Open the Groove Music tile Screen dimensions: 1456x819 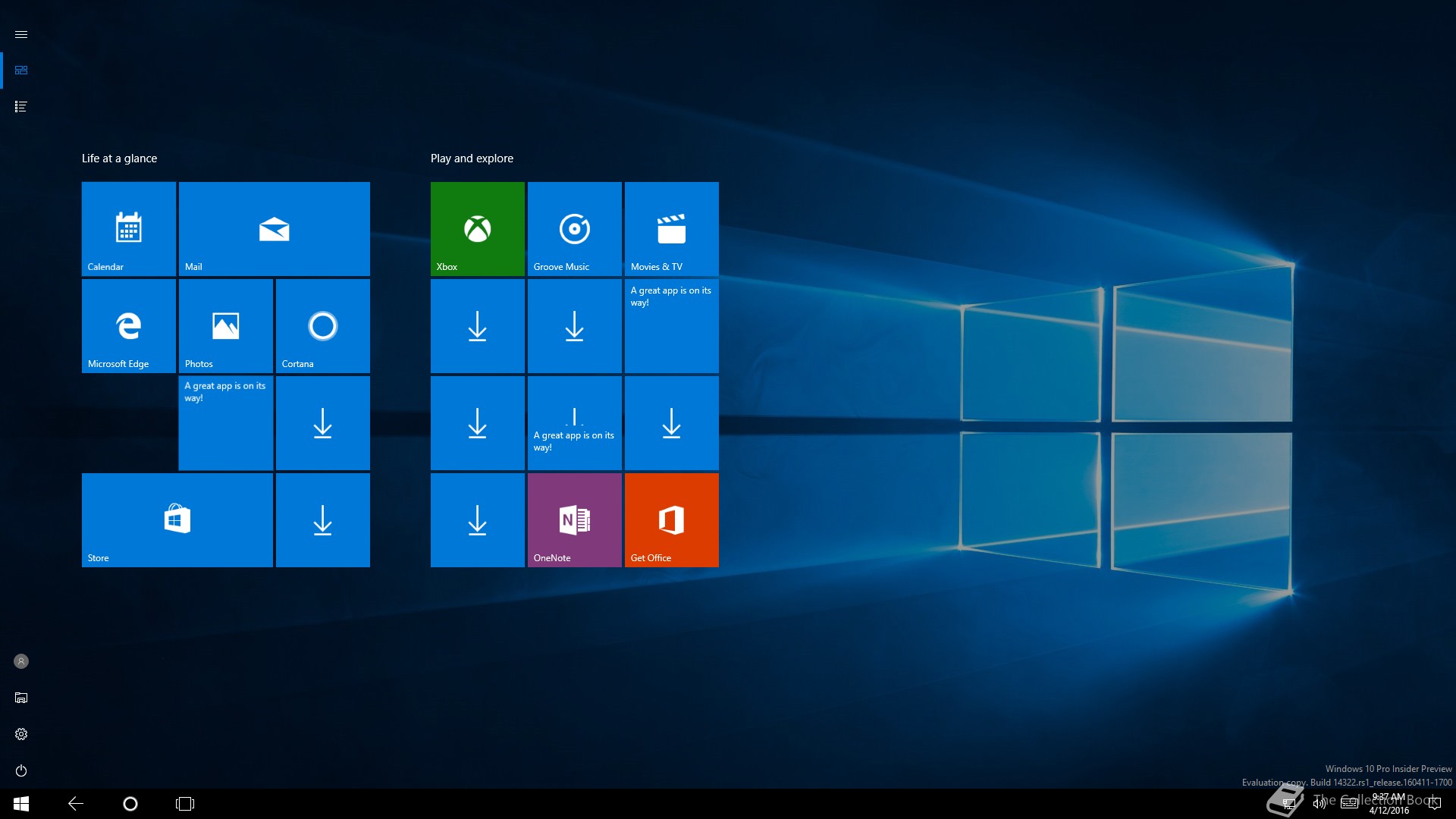point(575,229)
